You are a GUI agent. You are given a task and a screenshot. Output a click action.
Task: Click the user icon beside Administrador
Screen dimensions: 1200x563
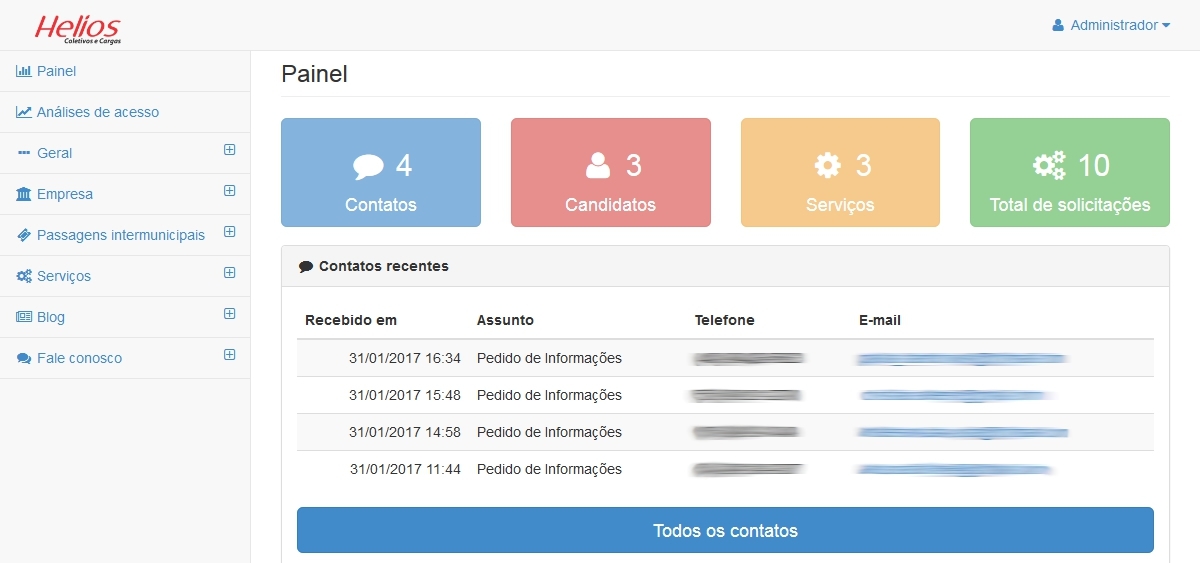(1058, 25)
